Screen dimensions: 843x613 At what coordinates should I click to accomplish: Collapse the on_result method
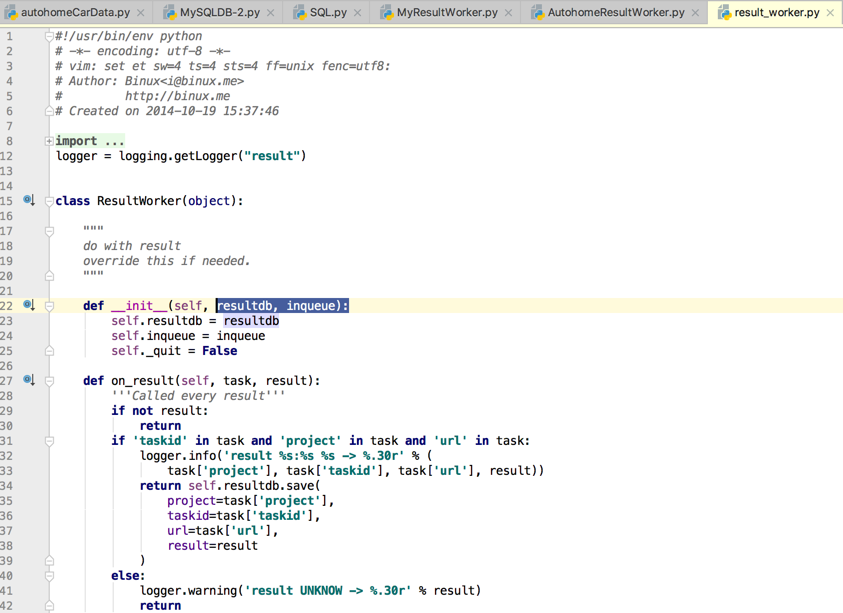coord(49,380)
